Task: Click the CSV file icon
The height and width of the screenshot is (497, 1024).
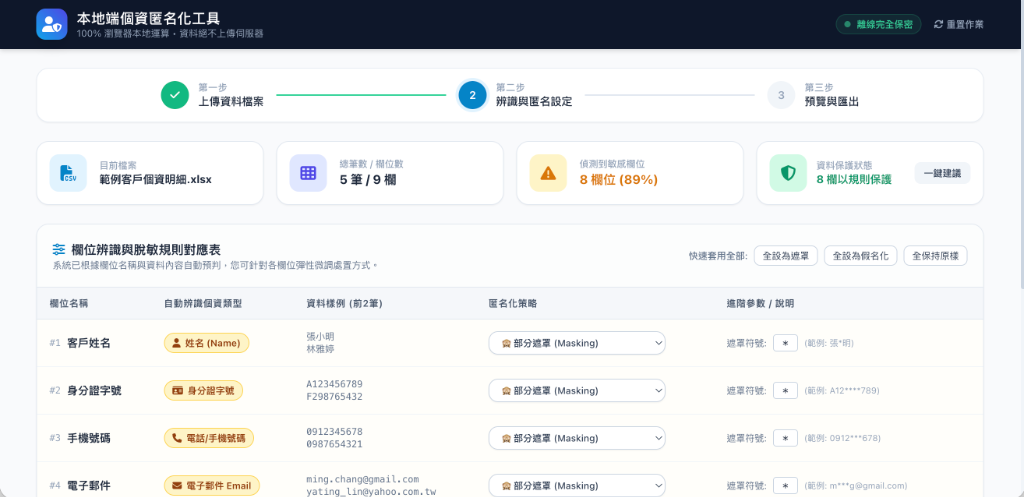Action: tap(68, 173)
